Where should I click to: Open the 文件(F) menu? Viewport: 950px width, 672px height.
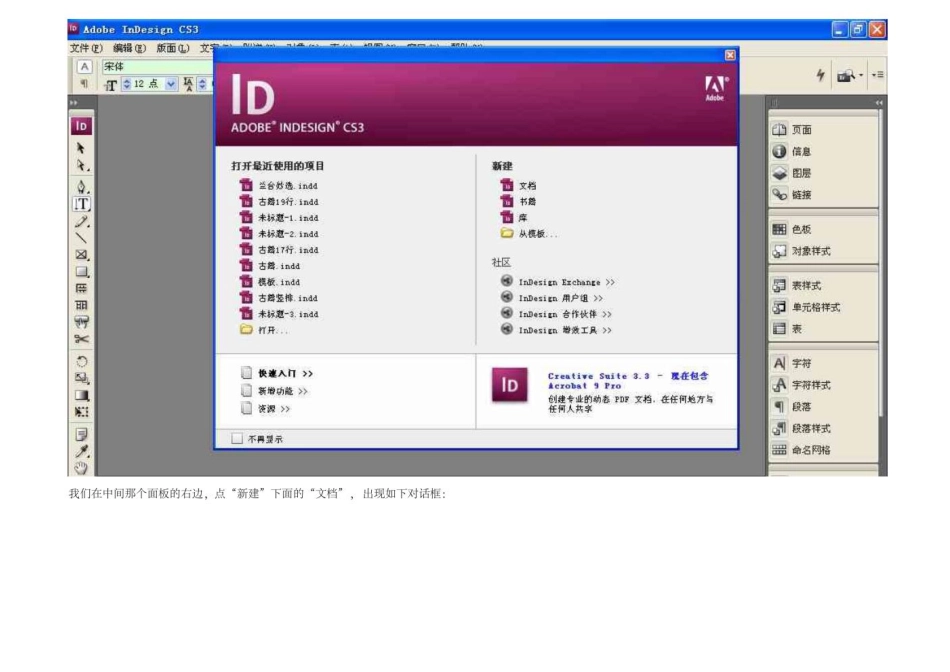pyautogui.click(x=85, y=48)
